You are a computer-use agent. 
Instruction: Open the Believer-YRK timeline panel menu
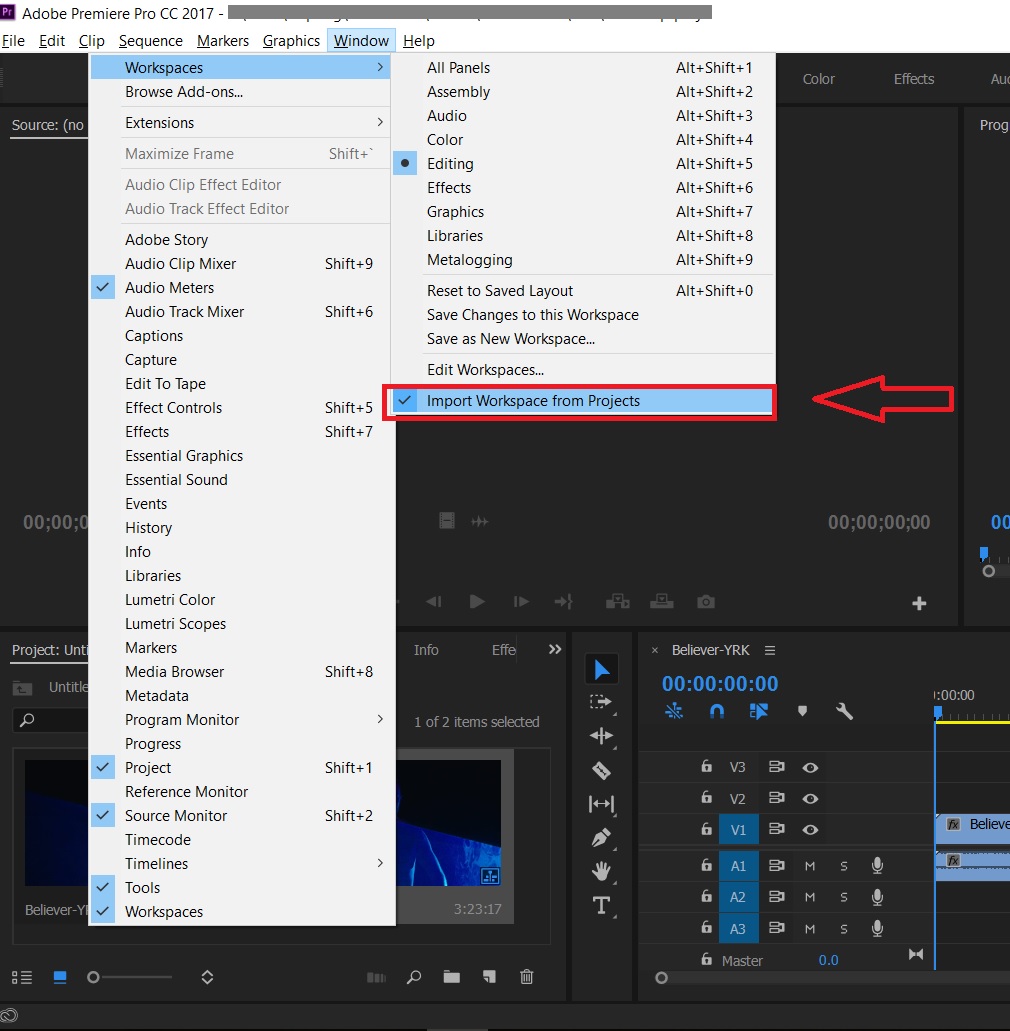(770, 650)
